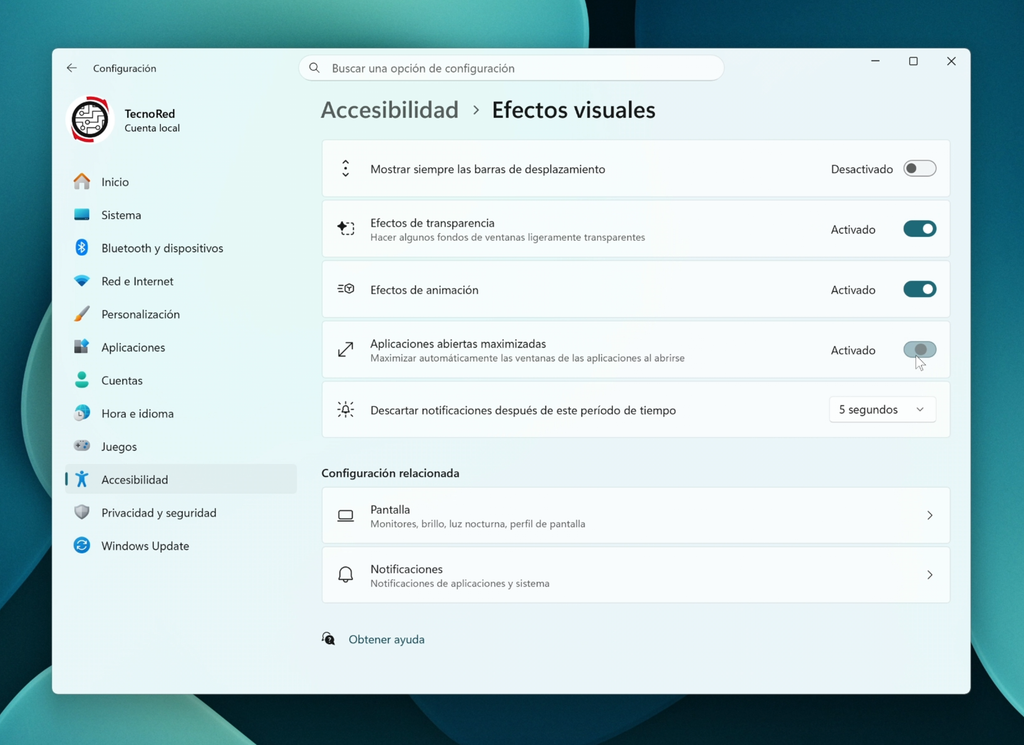Click the Inicio home icon
The width and height of the screenshot is (1024, 745).
(82, 182)
